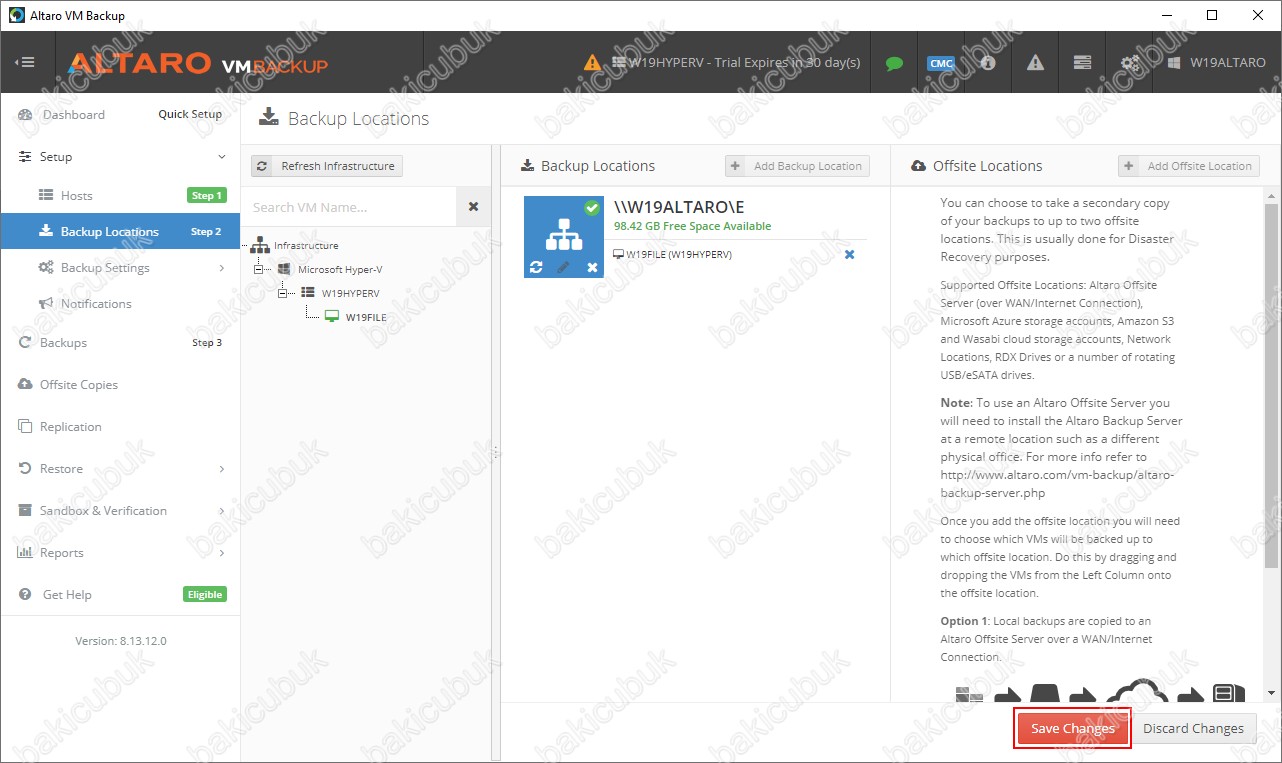This screenshot has width=1282, height=763.
Task: Click the info circle icon in header
Action: click(x=988, y=62)
